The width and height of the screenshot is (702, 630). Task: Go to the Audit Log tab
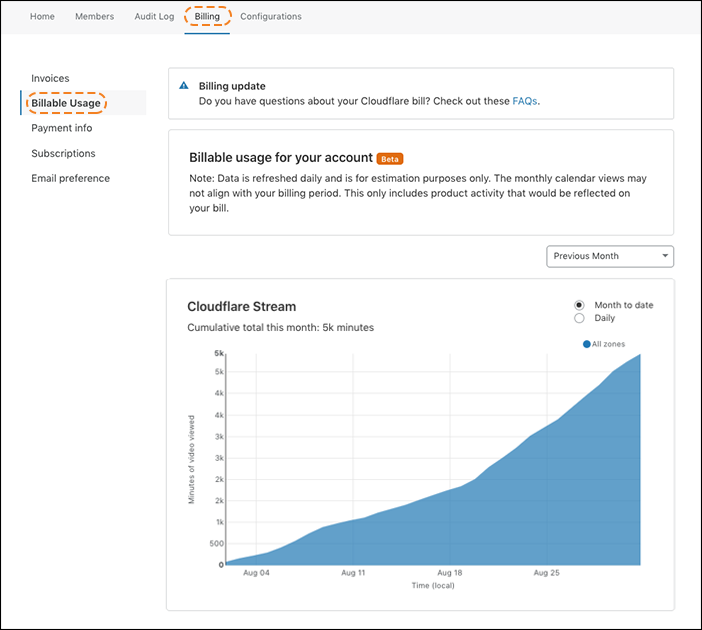(154, 17)
